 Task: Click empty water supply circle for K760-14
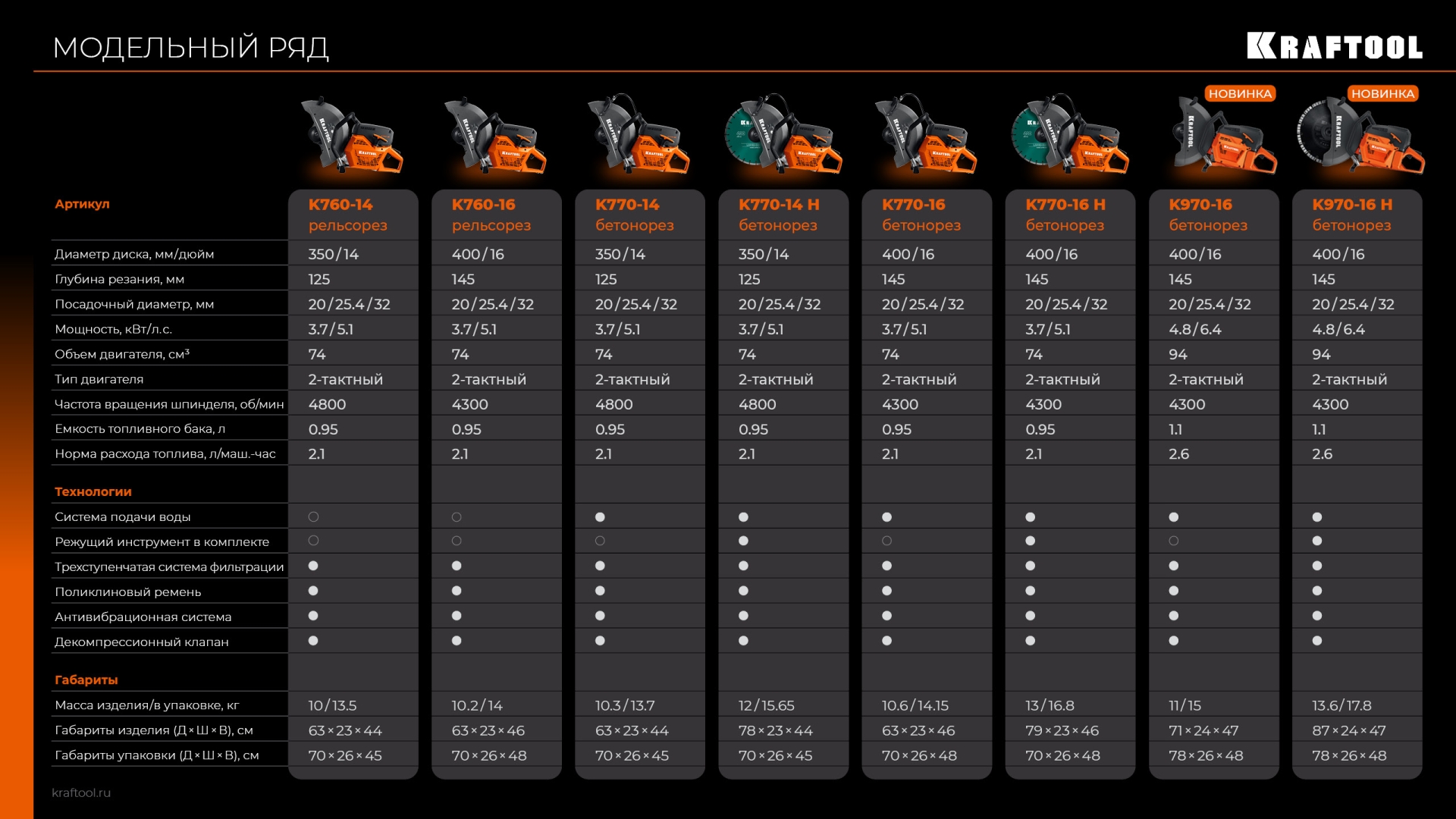313,517
